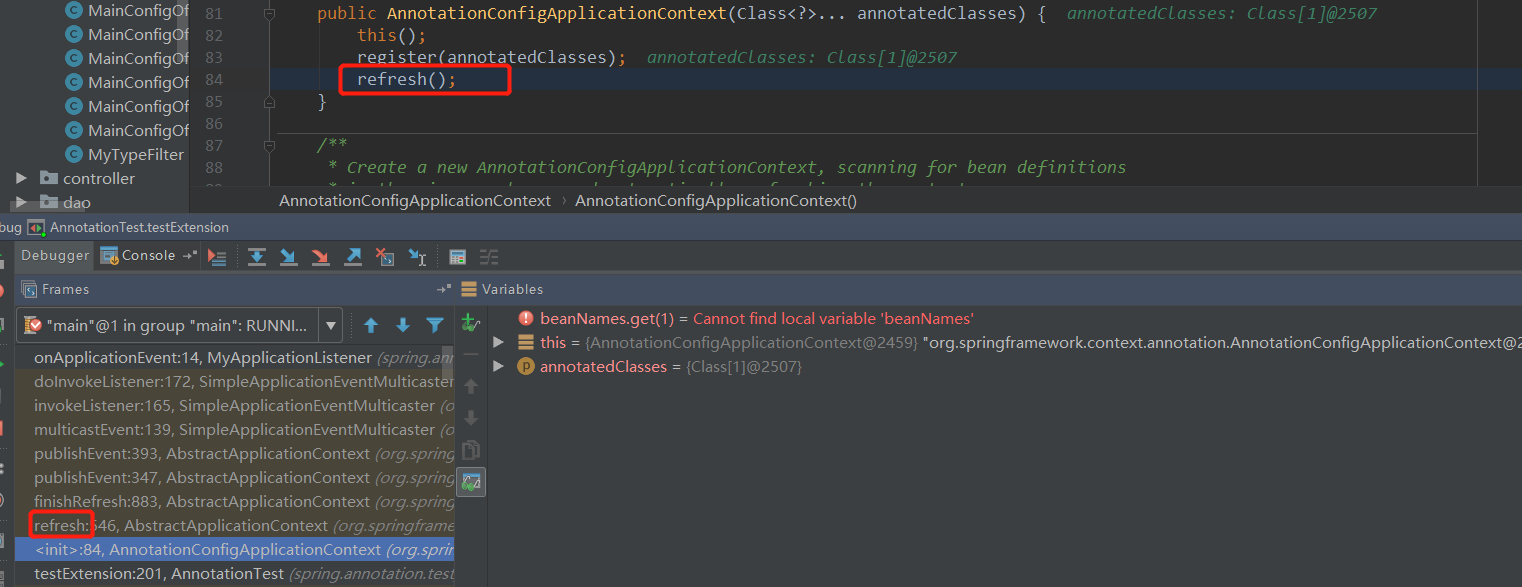
Task: Select the <init>:84 AnnotationConfigApplicationContext frame
Action: point(235,549)
